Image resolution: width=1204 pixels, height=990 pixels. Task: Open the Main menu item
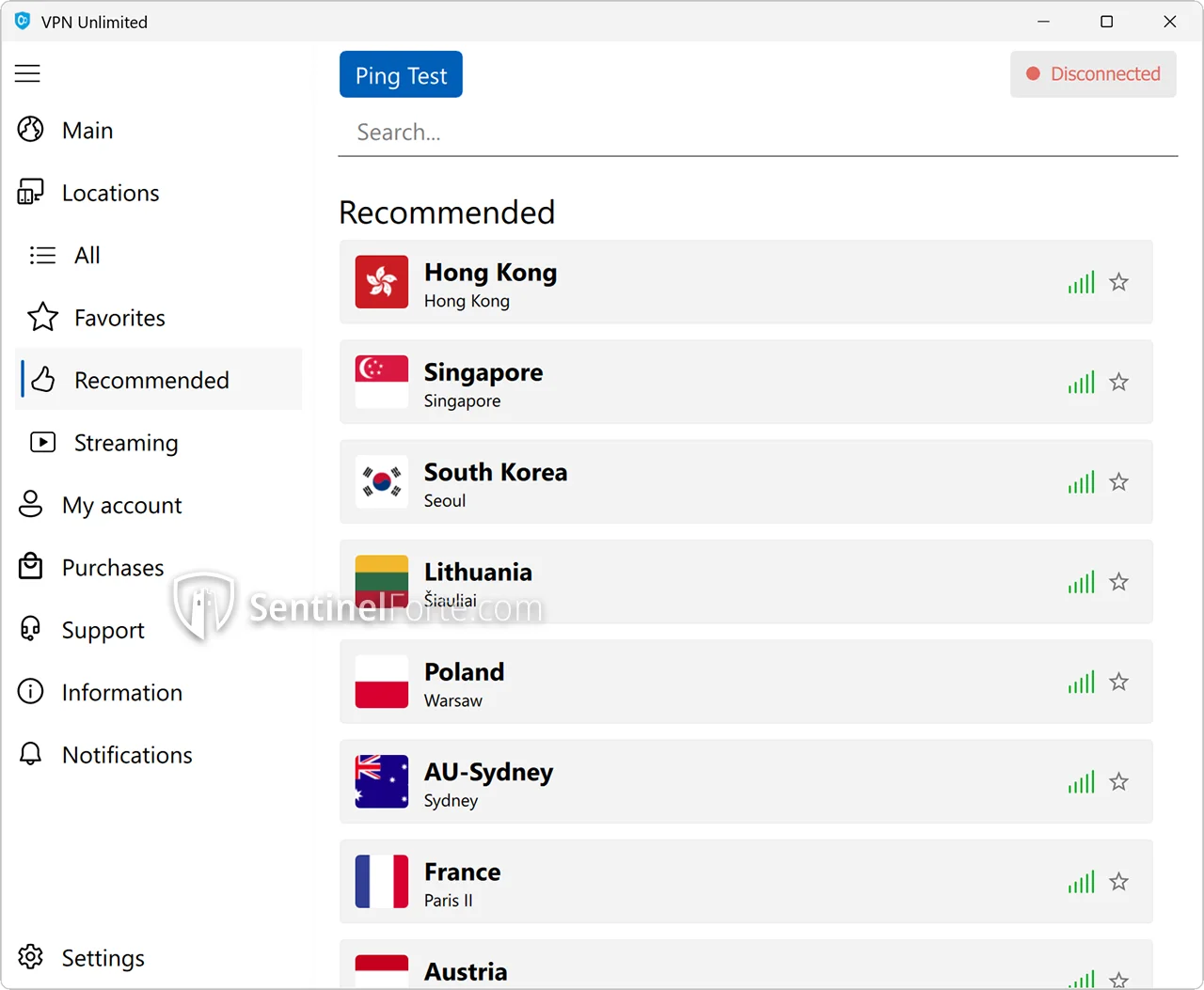click(x=158, y=130)
